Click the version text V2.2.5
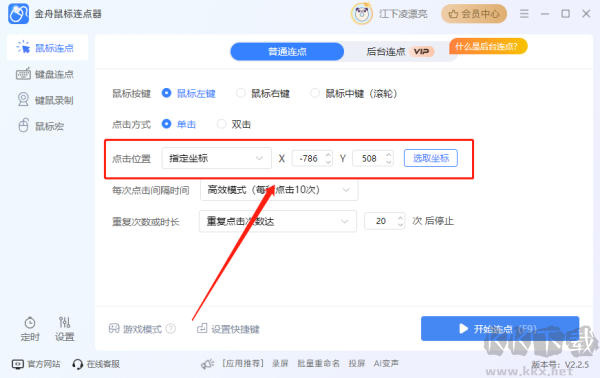Viewport: 600px width, 378px height. [x=577, y=364]
